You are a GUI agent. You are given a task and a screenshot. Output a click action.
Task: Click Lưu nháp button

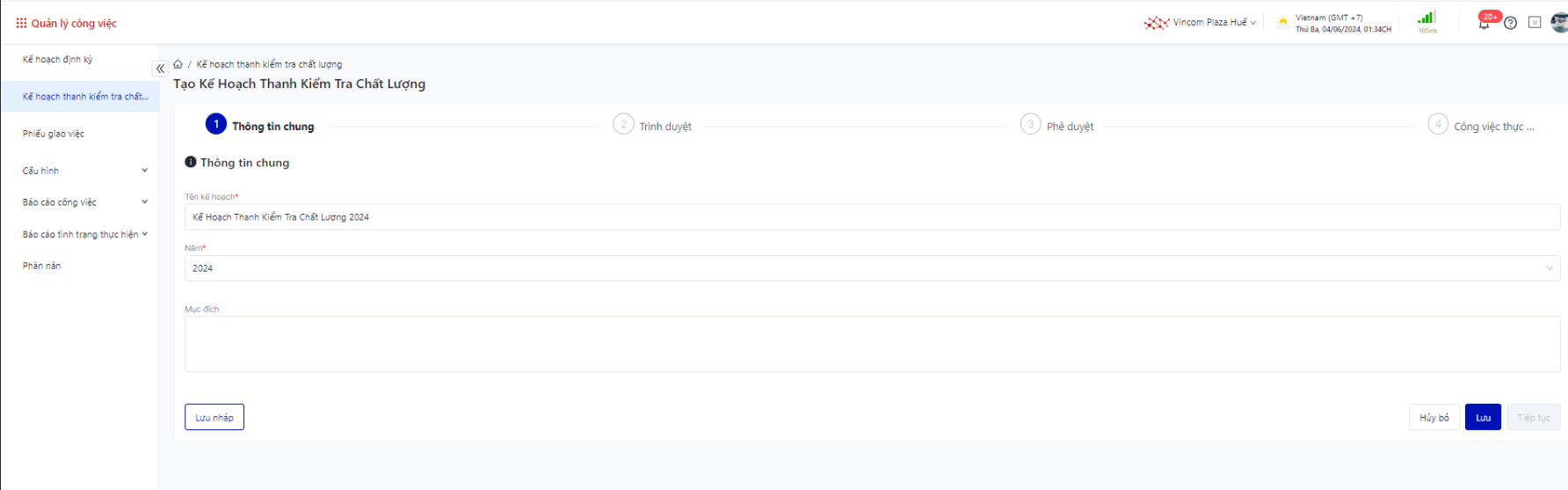pyautogui.click(x=214, y=417)
